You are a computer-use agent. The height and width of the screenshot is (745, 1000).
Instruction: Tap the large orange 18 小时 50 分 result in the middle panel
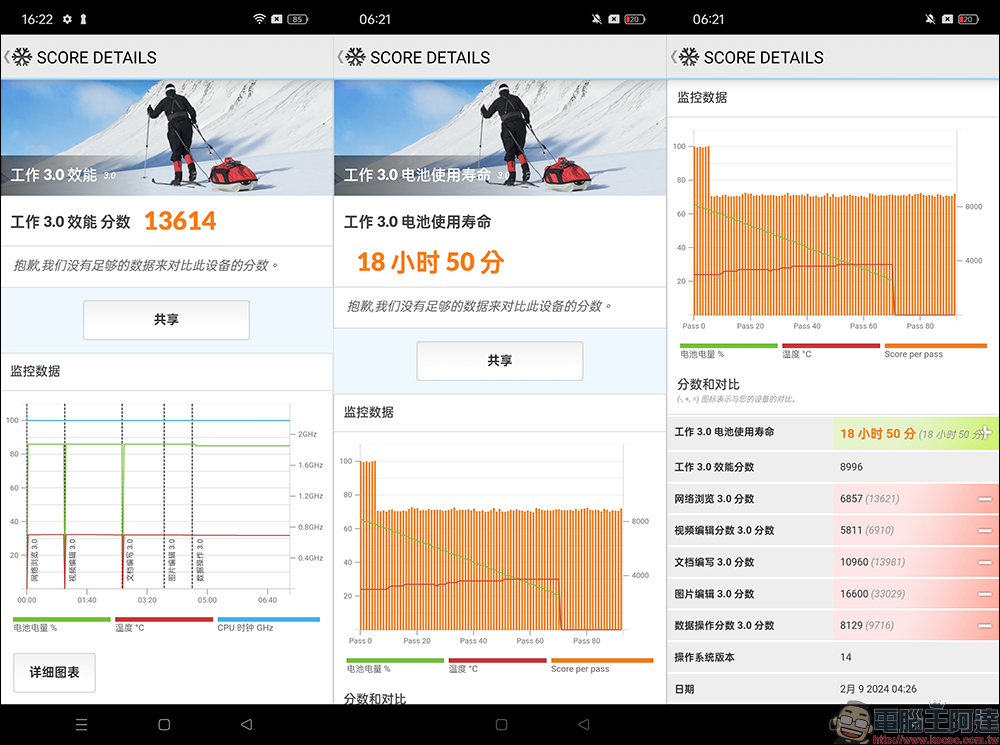point(430,262)
